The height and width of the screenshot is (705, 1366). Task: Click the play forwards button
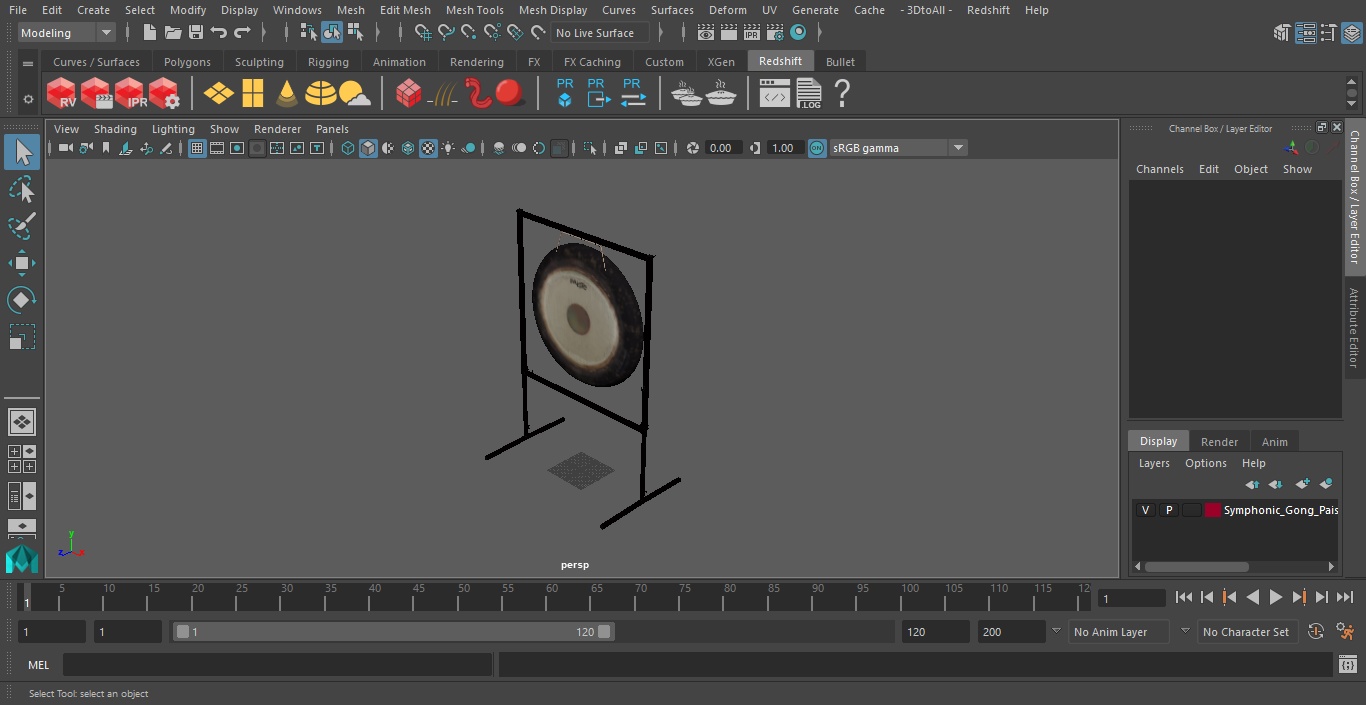pos(1276,597)
